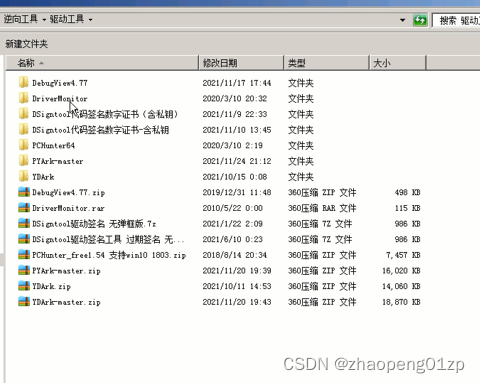
Task: Click the size value 16,020 KB
Action: [x=401, y=271]
